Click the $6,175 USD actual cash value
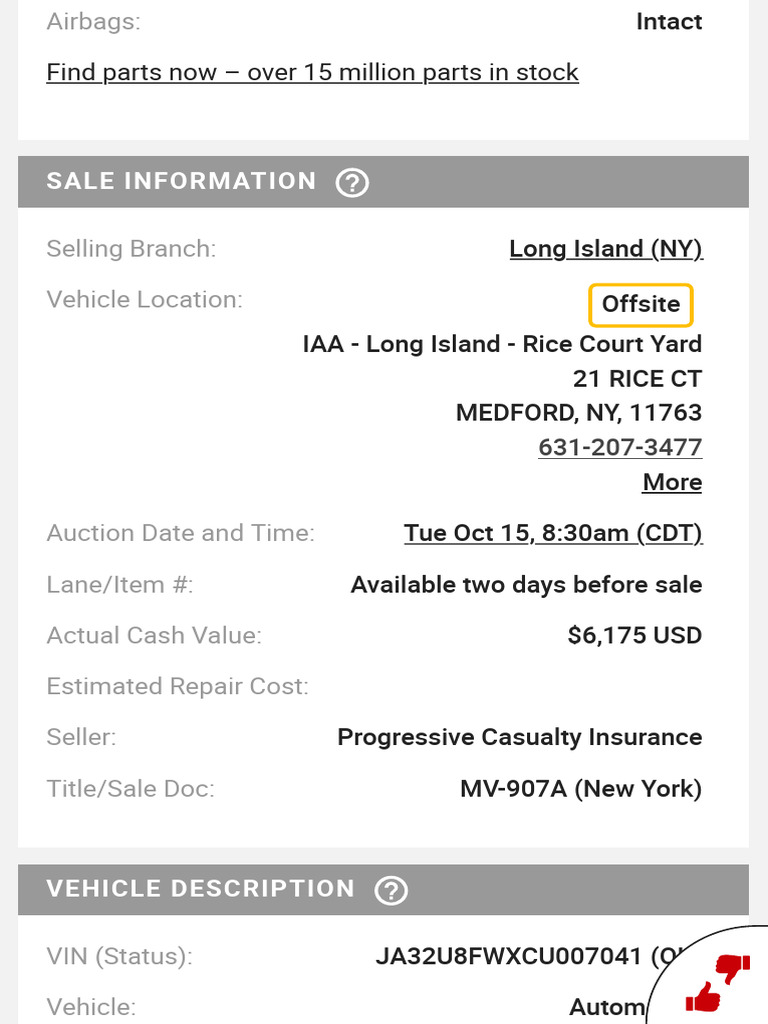 point(634,635)
